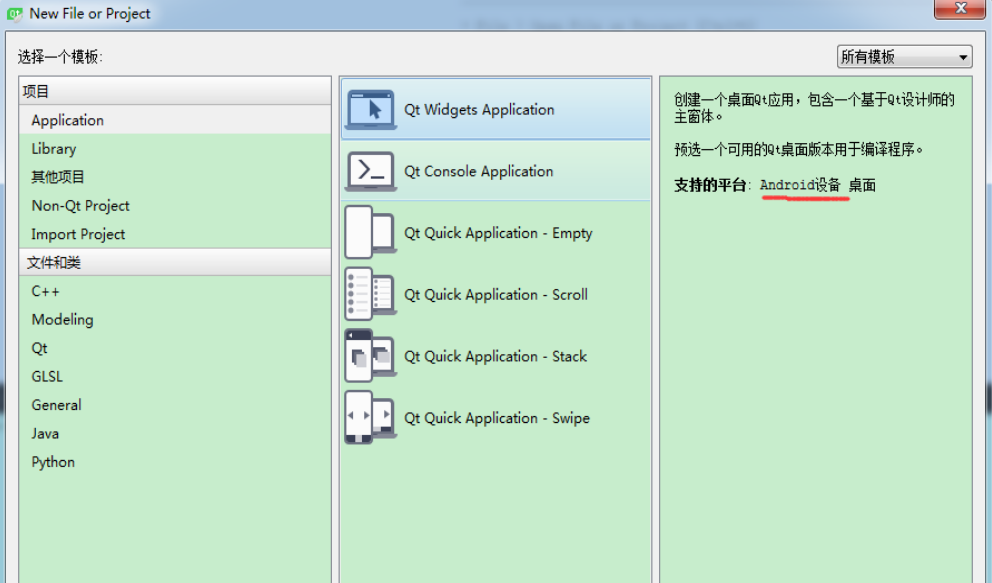Image resolution: width=992 pixels, height=583 pixels.
Task: Select the GLSL file category
Action: 175,376
